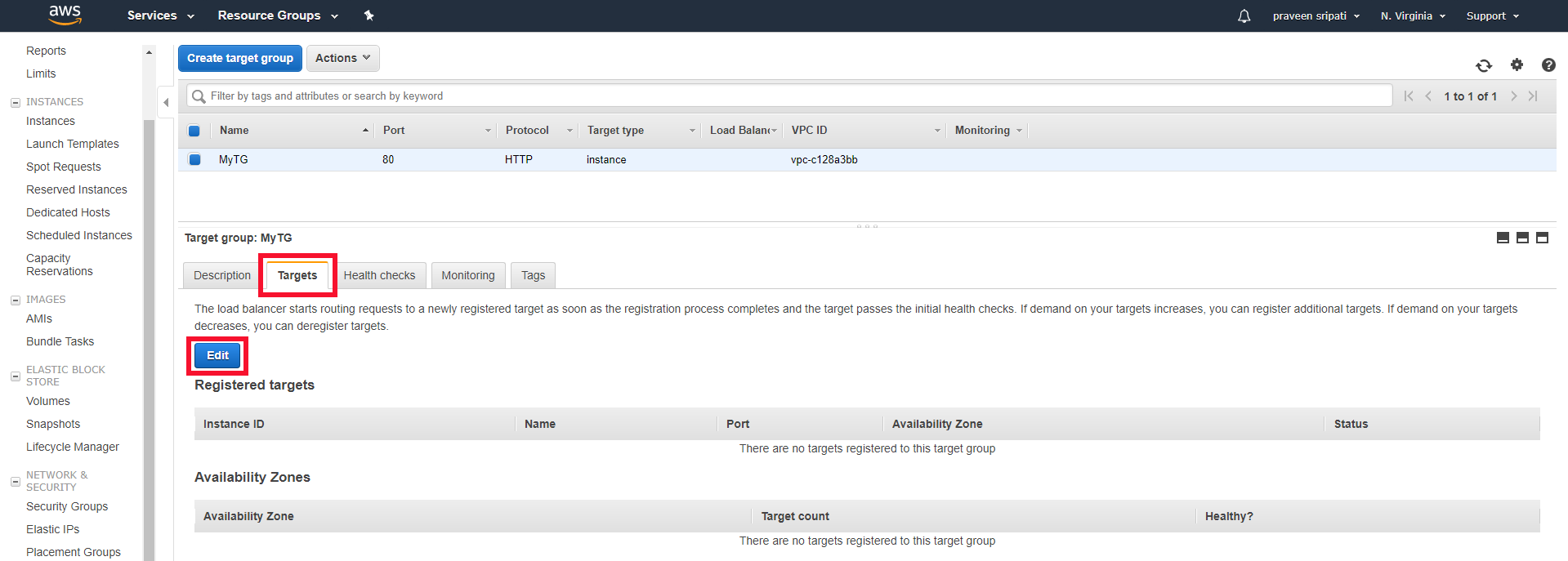The image size is (1568, 561).
Task: Open the N. Virginia region selector
Action: (x=1412, y=16)
